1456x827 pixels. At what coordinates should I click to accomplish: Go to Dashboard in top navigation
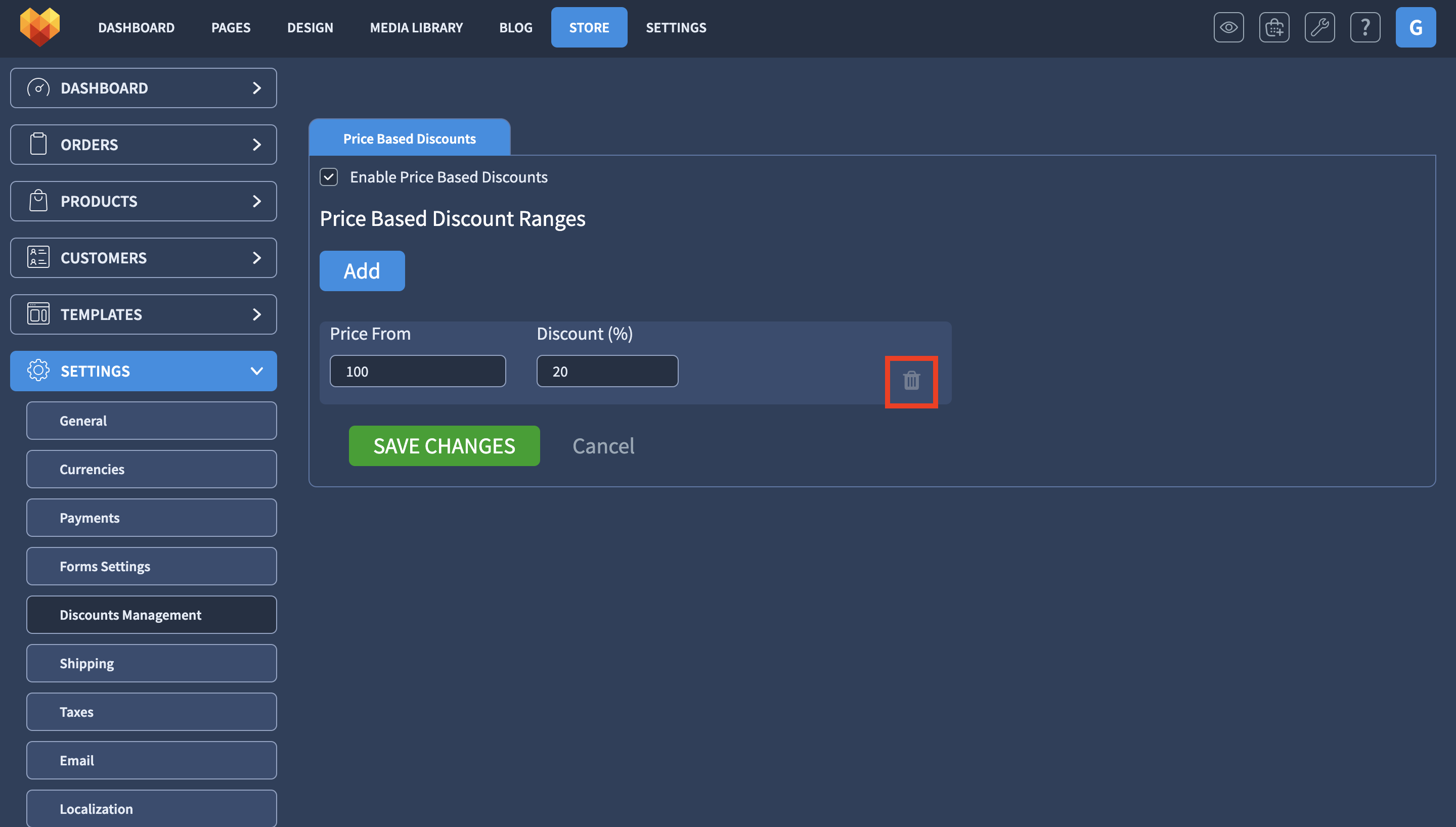point(137,27)
